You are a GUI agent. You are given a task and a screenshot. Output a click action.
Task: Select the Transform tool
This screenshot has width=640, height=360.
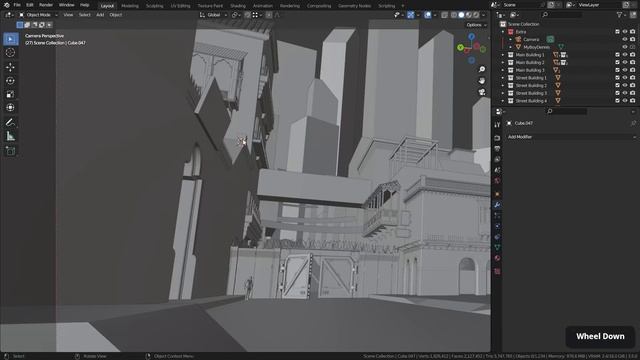coord(11,108)
